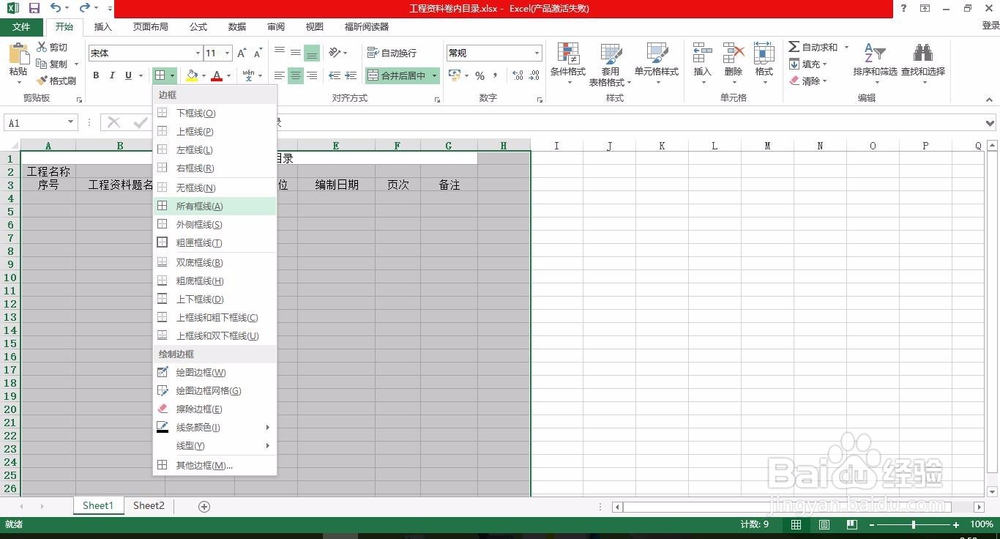
Task: Click the increase decimal icon
Action: pyautogui.click(x=518, y=75)
